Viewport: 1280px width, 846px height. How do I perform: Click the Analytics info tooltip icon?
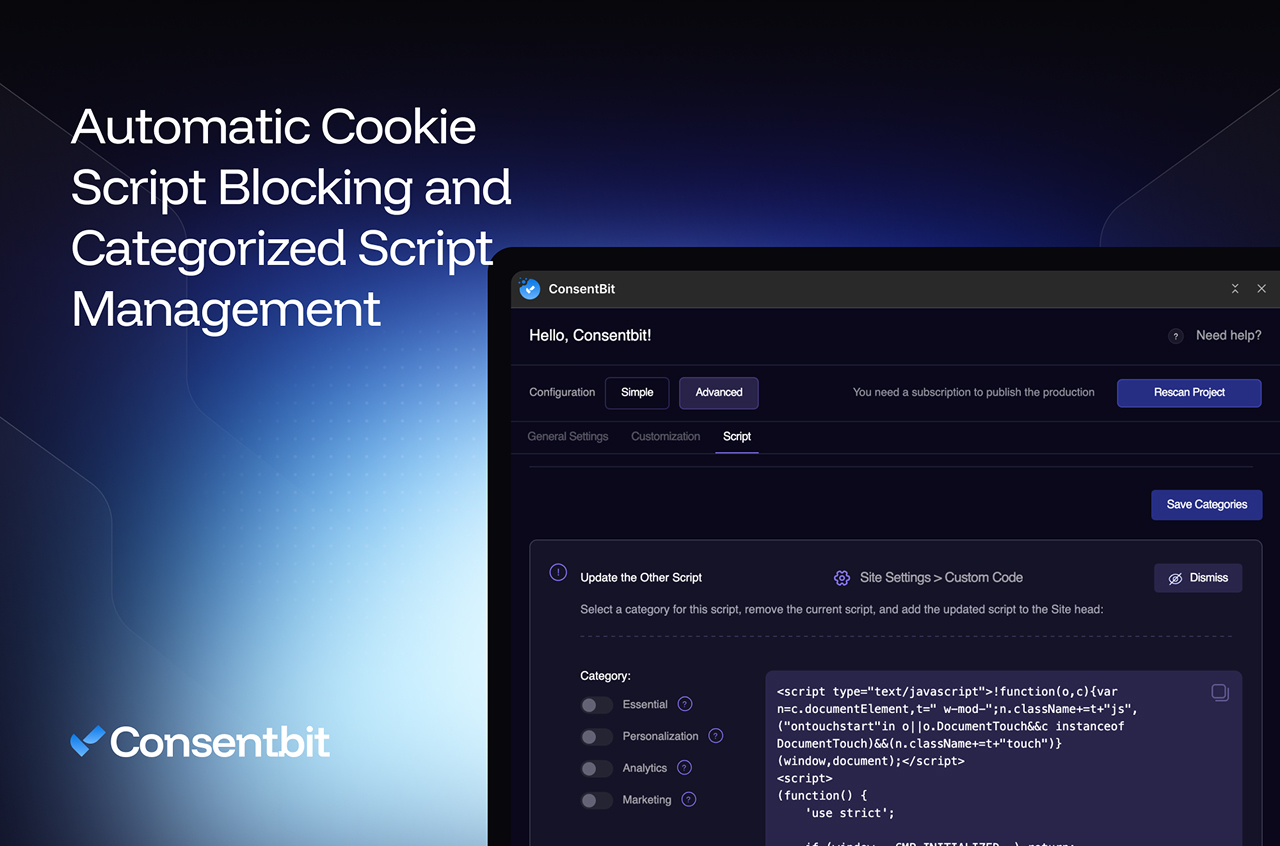[x=684, y=768]
